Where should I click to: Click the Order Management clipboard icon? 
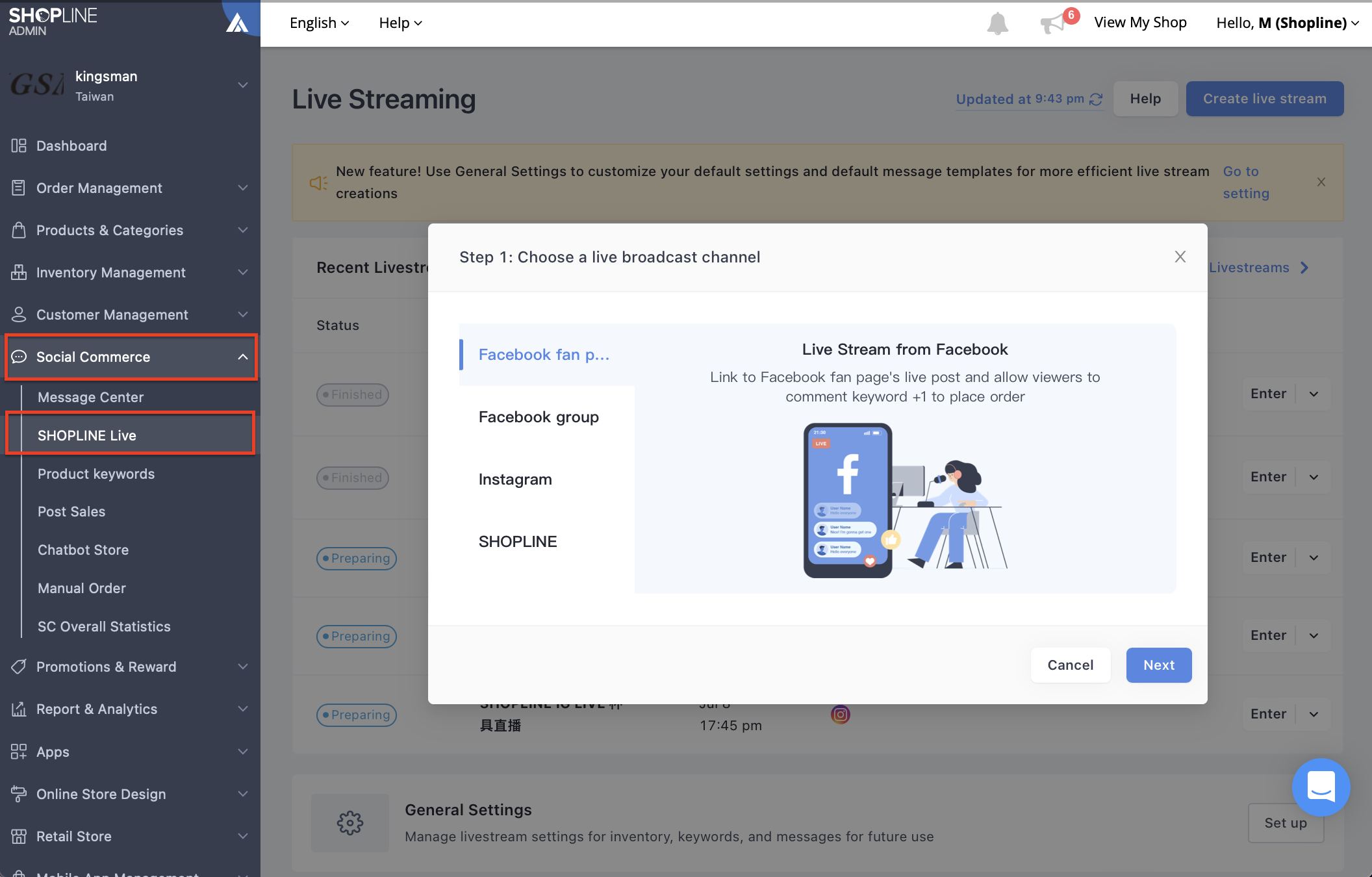(x=19, y=188)
